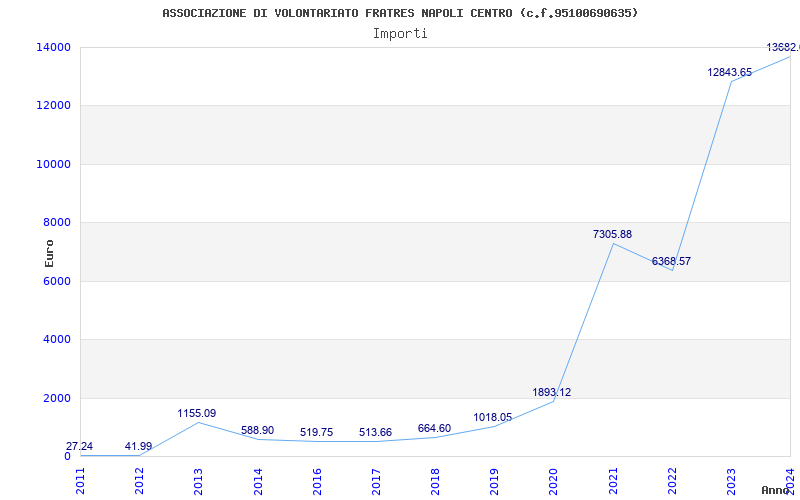This screenshot has height=500, width=800.
Task: Click the 2017 x-axis year label
Action: (x=377, y=481)
